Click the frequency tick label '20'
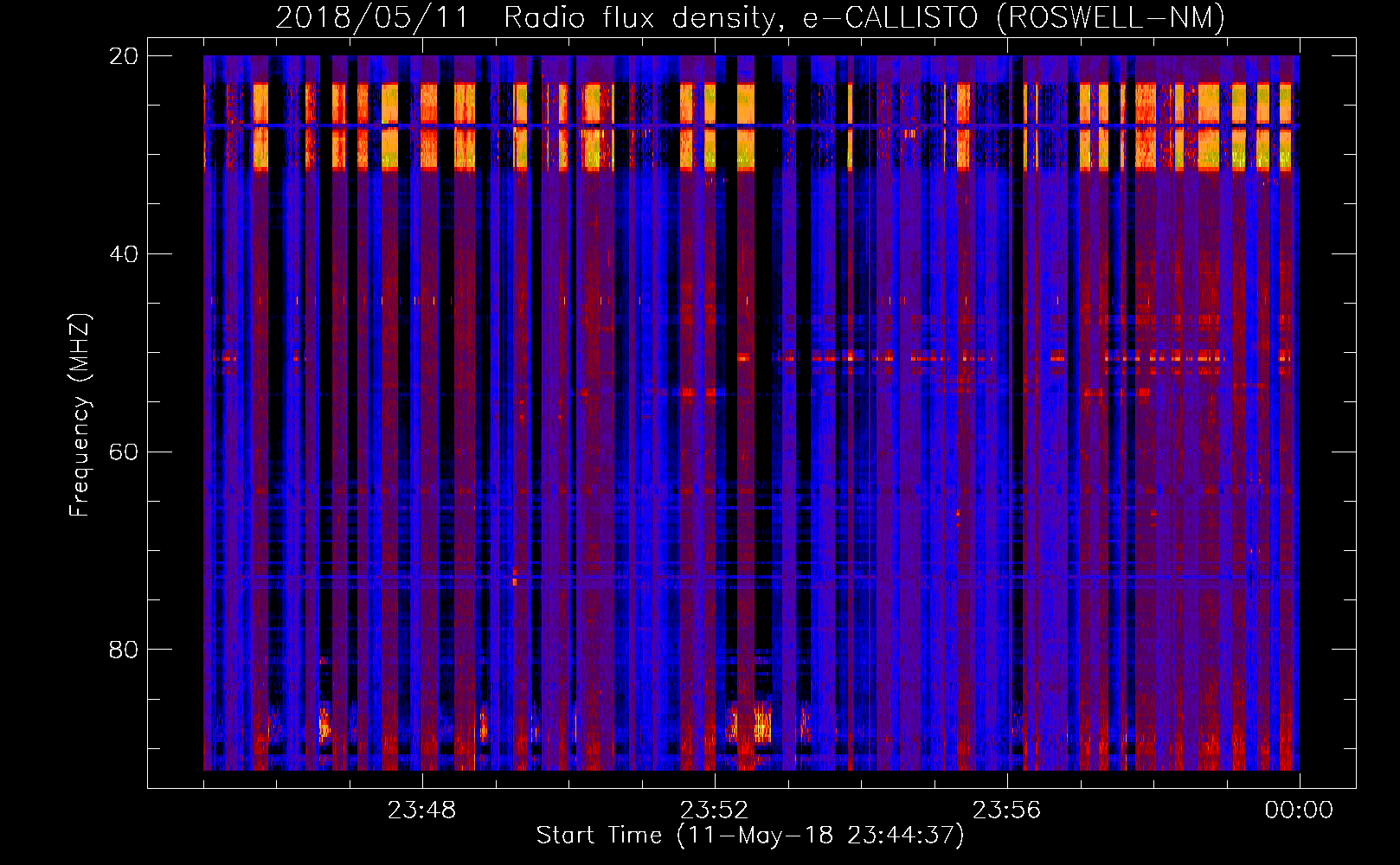The image size is (1400, 865). 124,56
